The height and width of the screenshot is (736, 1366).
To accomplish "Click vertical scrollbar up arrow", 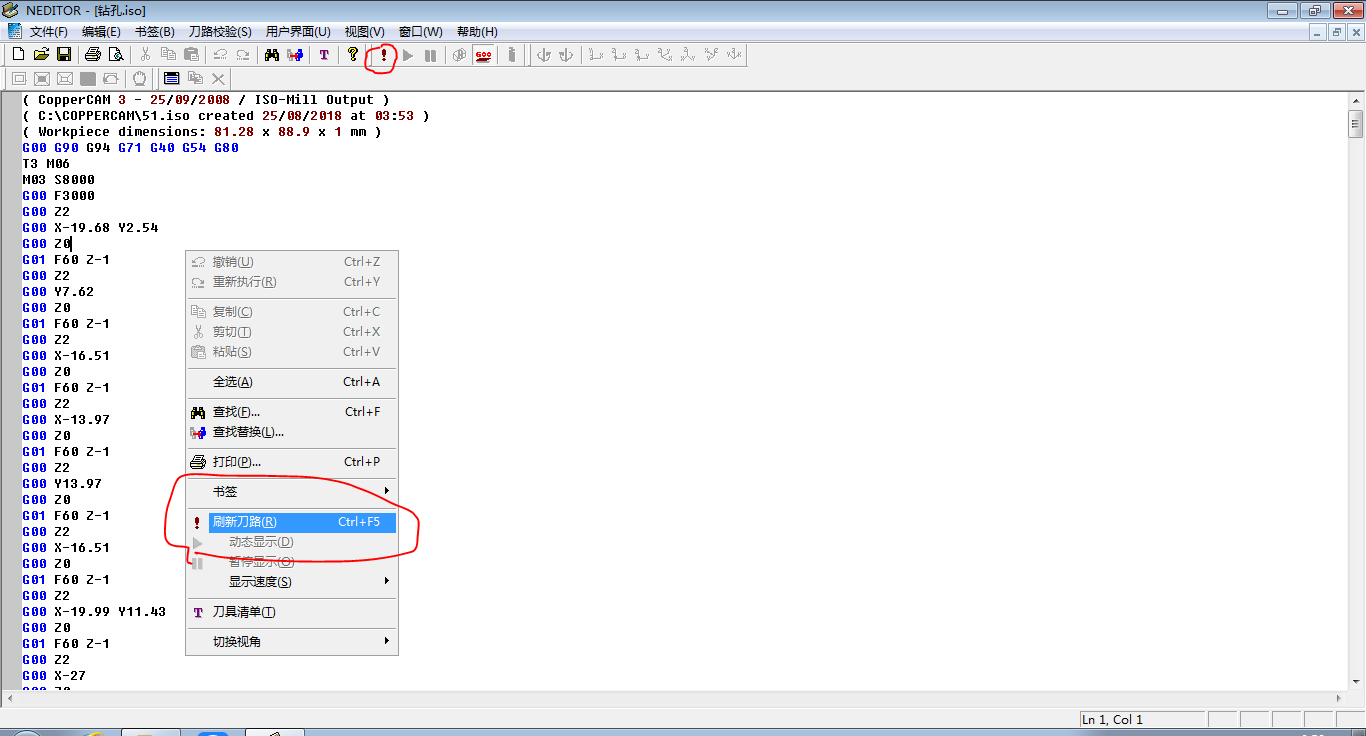I will 1356,100.
